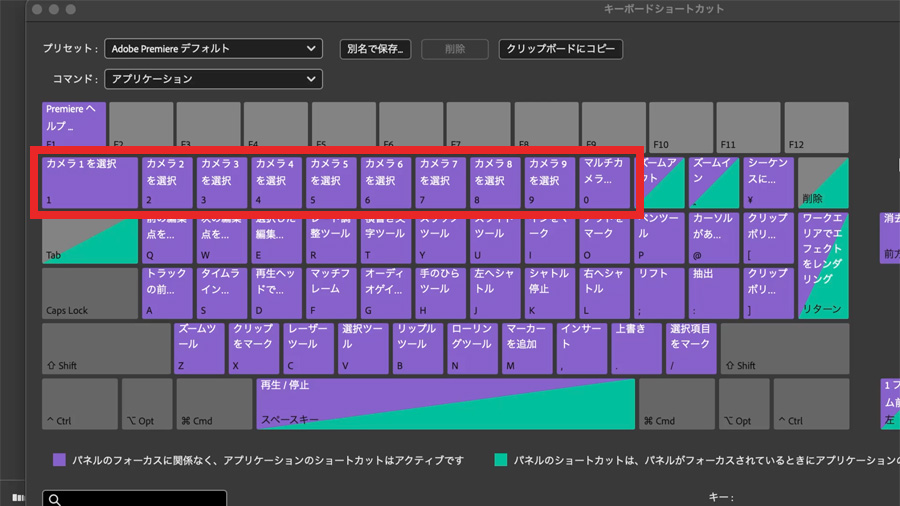Select the クリップボリ... key labeled ]

768,293
